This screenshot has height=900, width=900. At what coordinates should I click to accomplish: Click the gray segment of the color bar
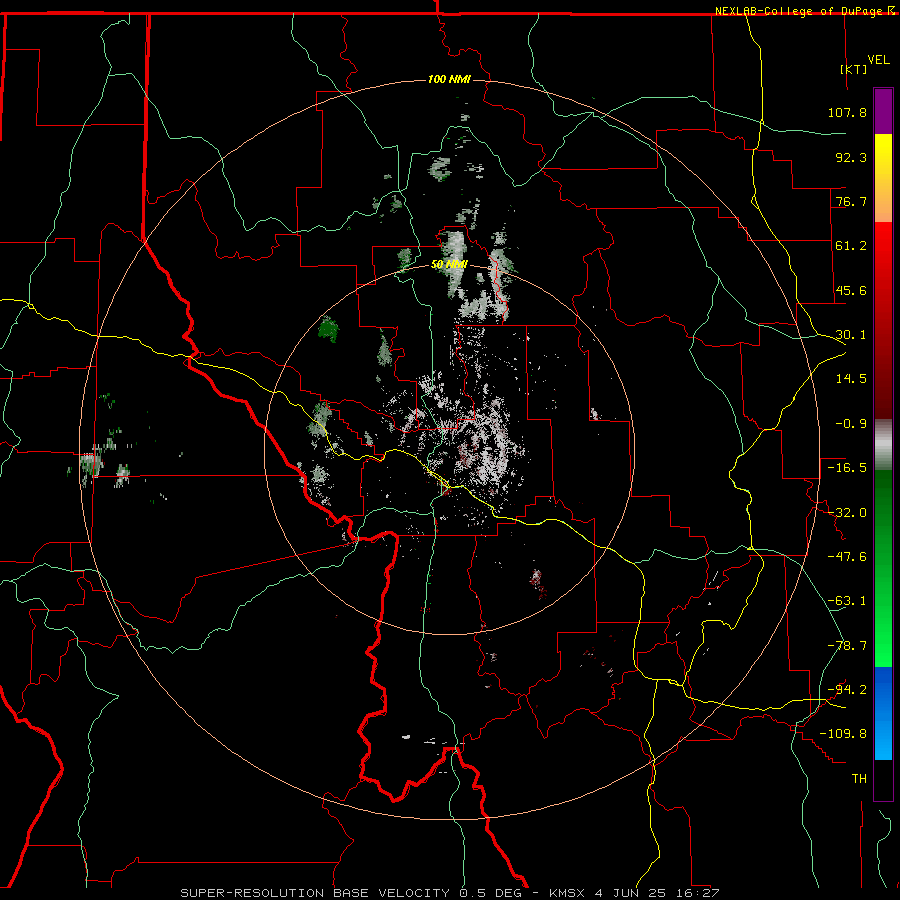pyautogui.click(x=883, y=445)
